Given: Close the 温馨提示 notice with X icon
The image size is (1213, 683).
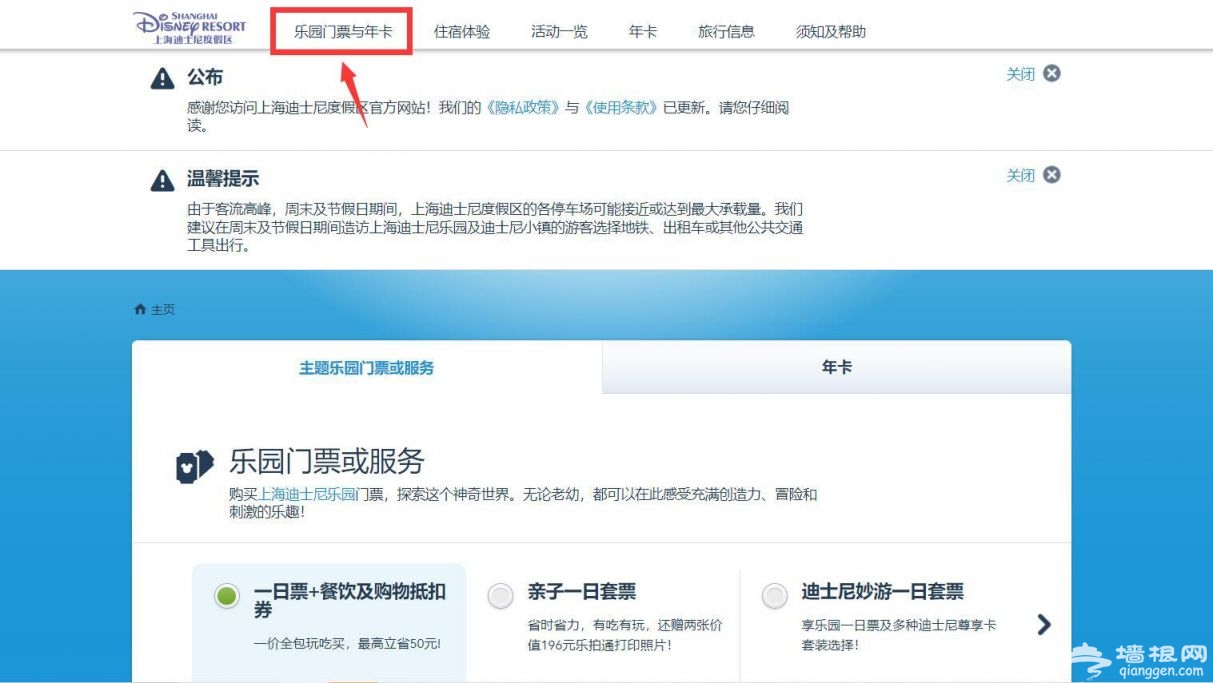Looking at the screenshot, I should pyautogui.click(x=1052, y=175).
